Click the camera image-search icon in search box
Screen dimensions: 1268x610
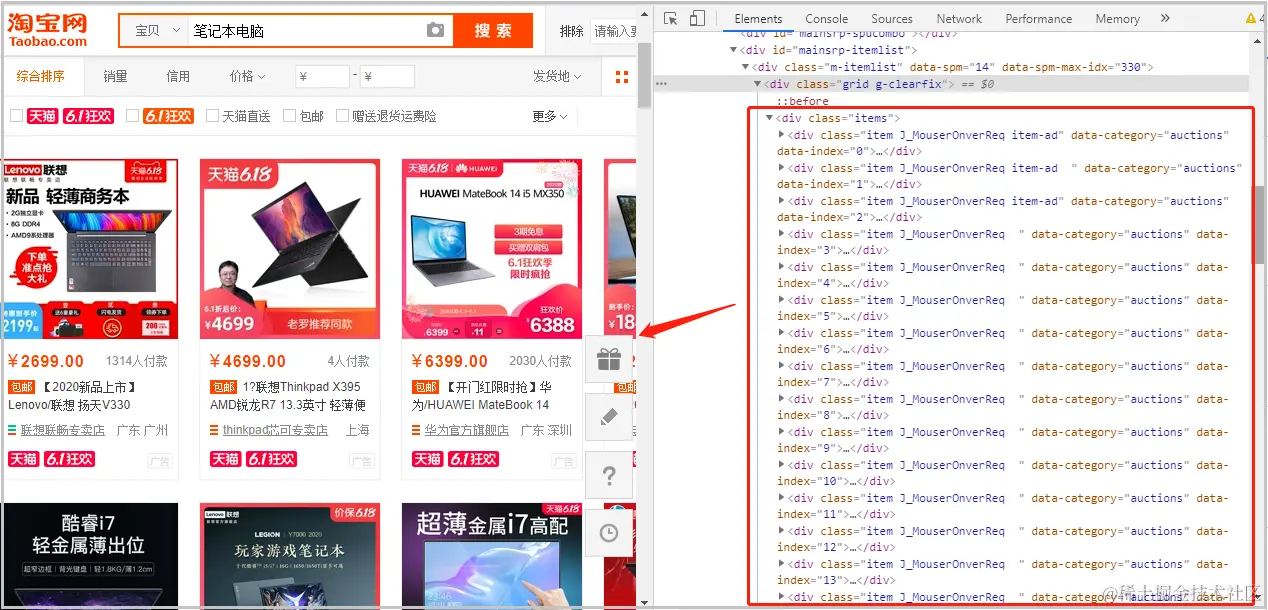click(436, 30)
